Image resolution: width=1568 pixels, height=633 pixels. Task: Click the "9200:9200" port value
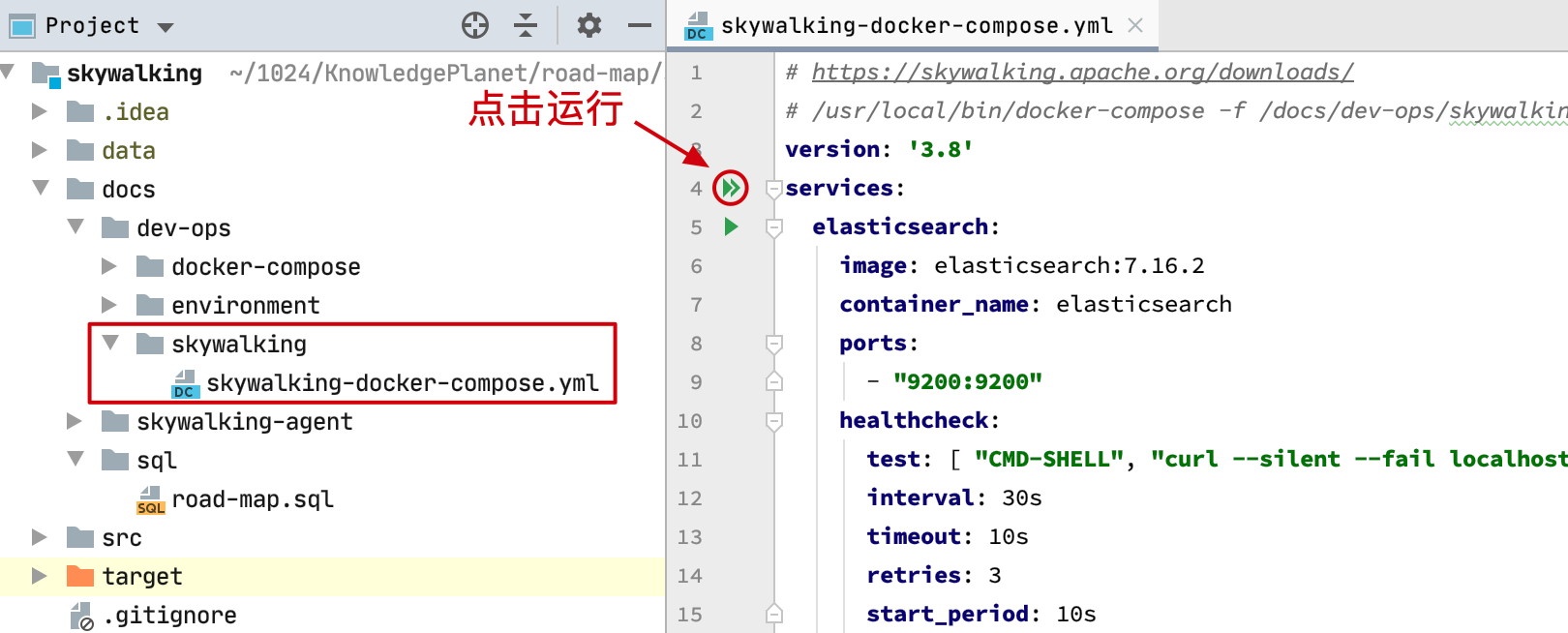click(x=968, y=382)
